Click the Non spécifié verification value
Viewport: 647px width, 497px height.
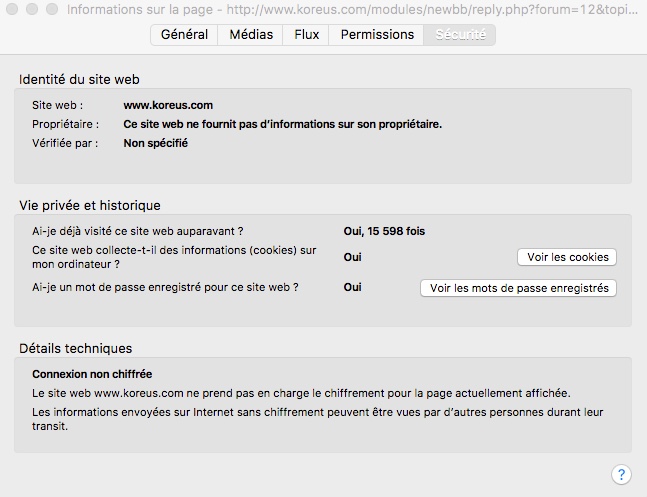click(155, 143)
